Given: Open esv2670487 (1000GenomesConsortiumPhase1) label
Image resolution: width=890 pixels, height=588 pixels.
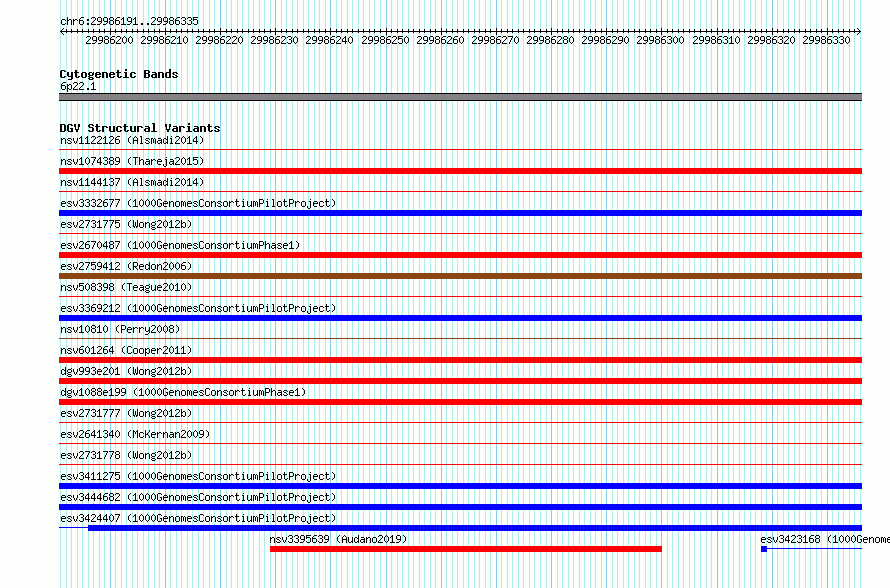Looking at the screenshot, I should tap(180, 245).
